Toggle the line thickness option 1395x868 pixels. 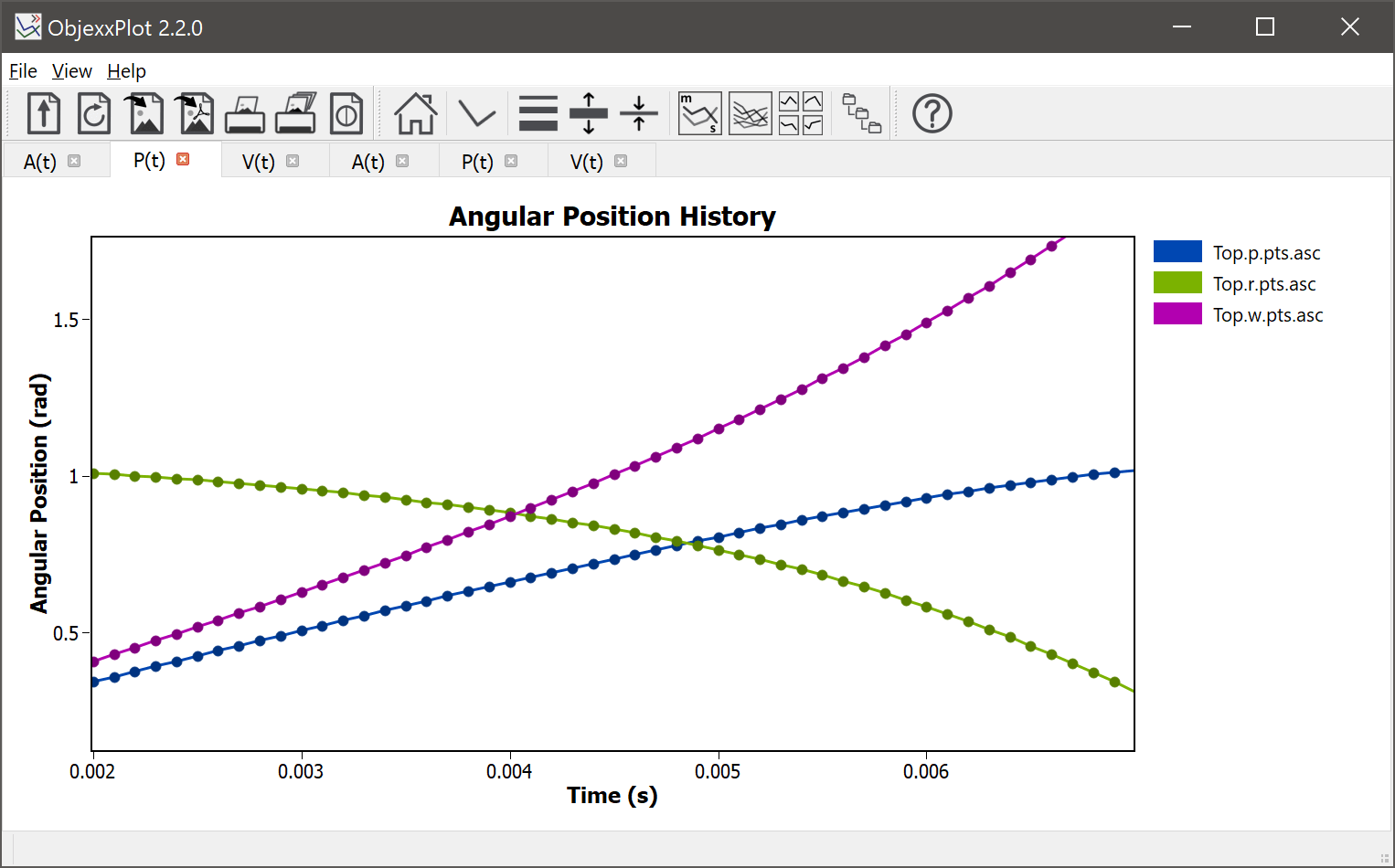coord(538,112)
